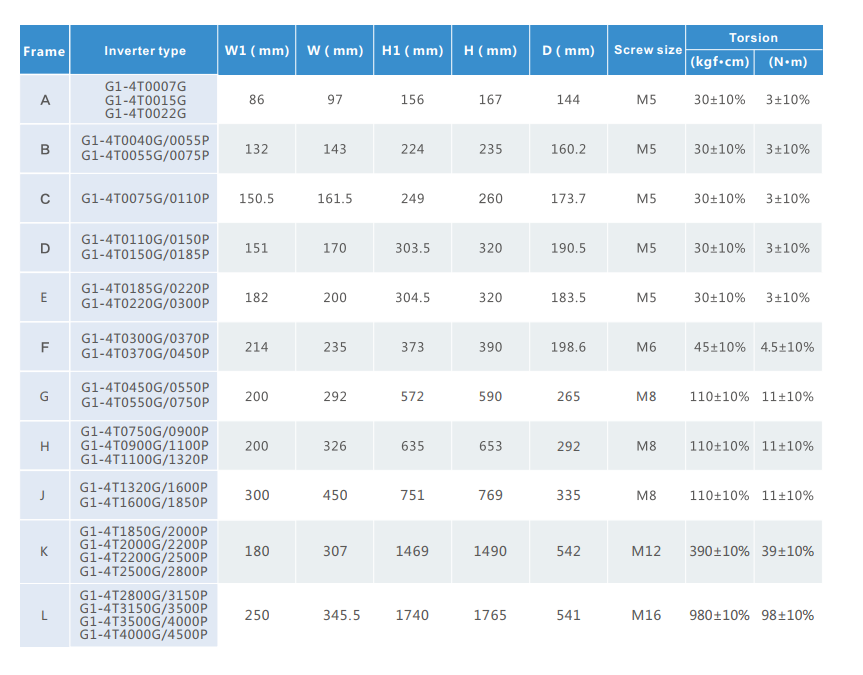Select frame A row label

point(44,100)
